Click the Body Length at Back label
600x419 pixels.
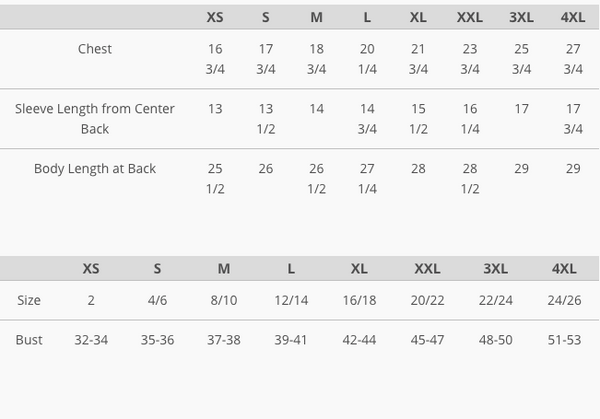click(x=95, y=169)
